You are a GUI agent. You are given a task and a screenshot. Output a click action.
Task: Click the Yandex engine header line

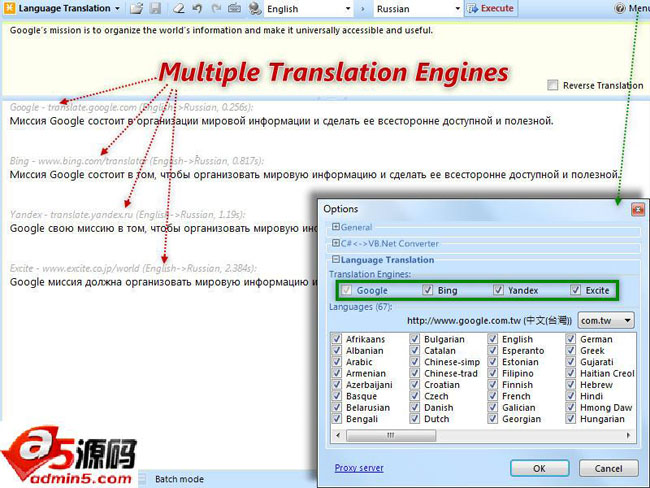127,214
